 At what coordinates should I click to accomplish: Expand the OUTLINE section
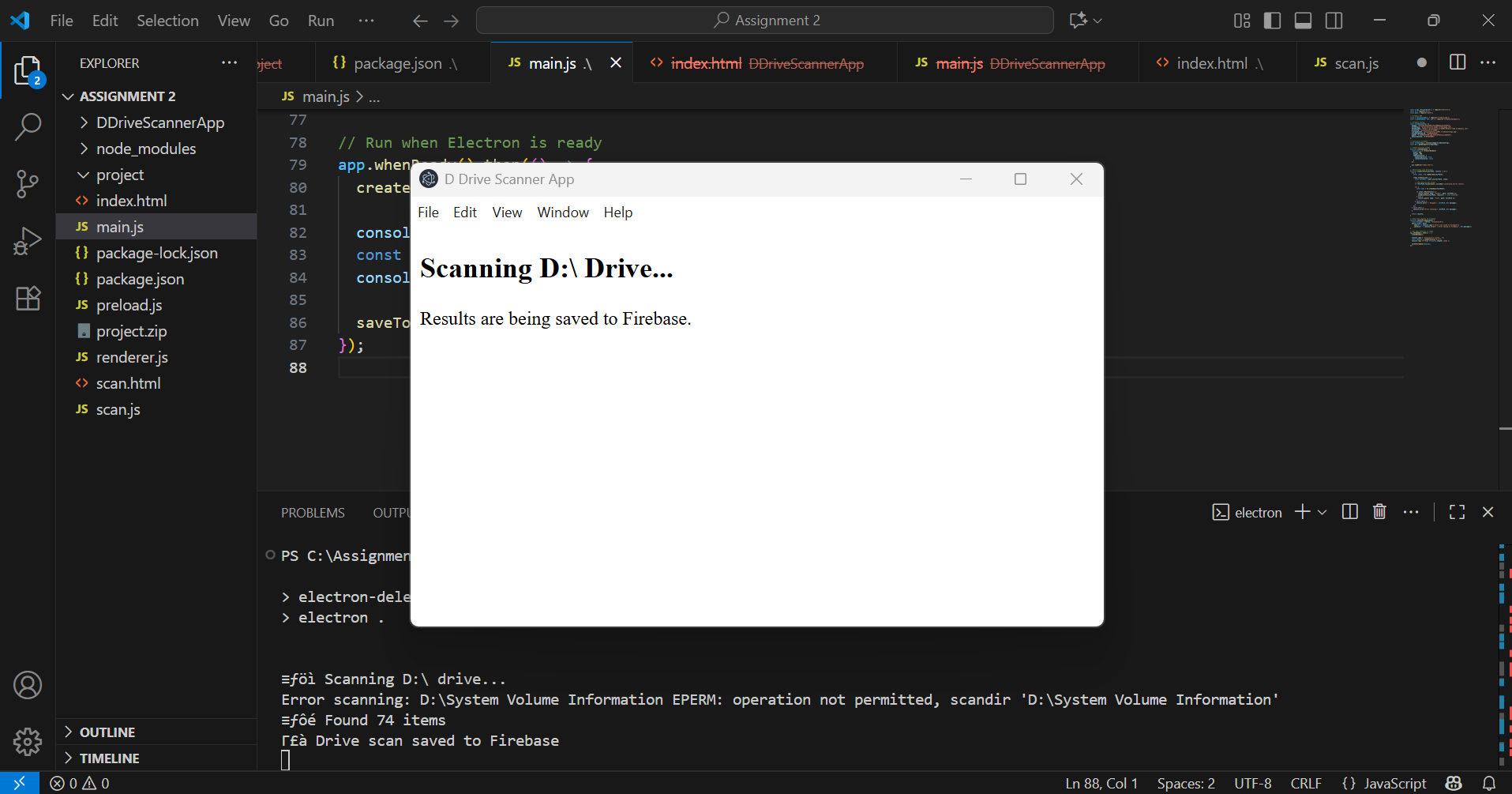107,732
